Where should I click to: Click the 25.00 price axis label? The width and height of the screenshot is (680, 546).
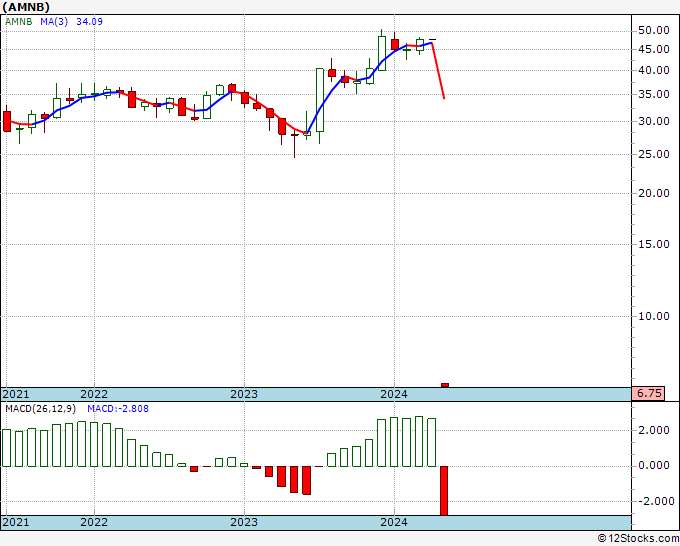[654, 154]
